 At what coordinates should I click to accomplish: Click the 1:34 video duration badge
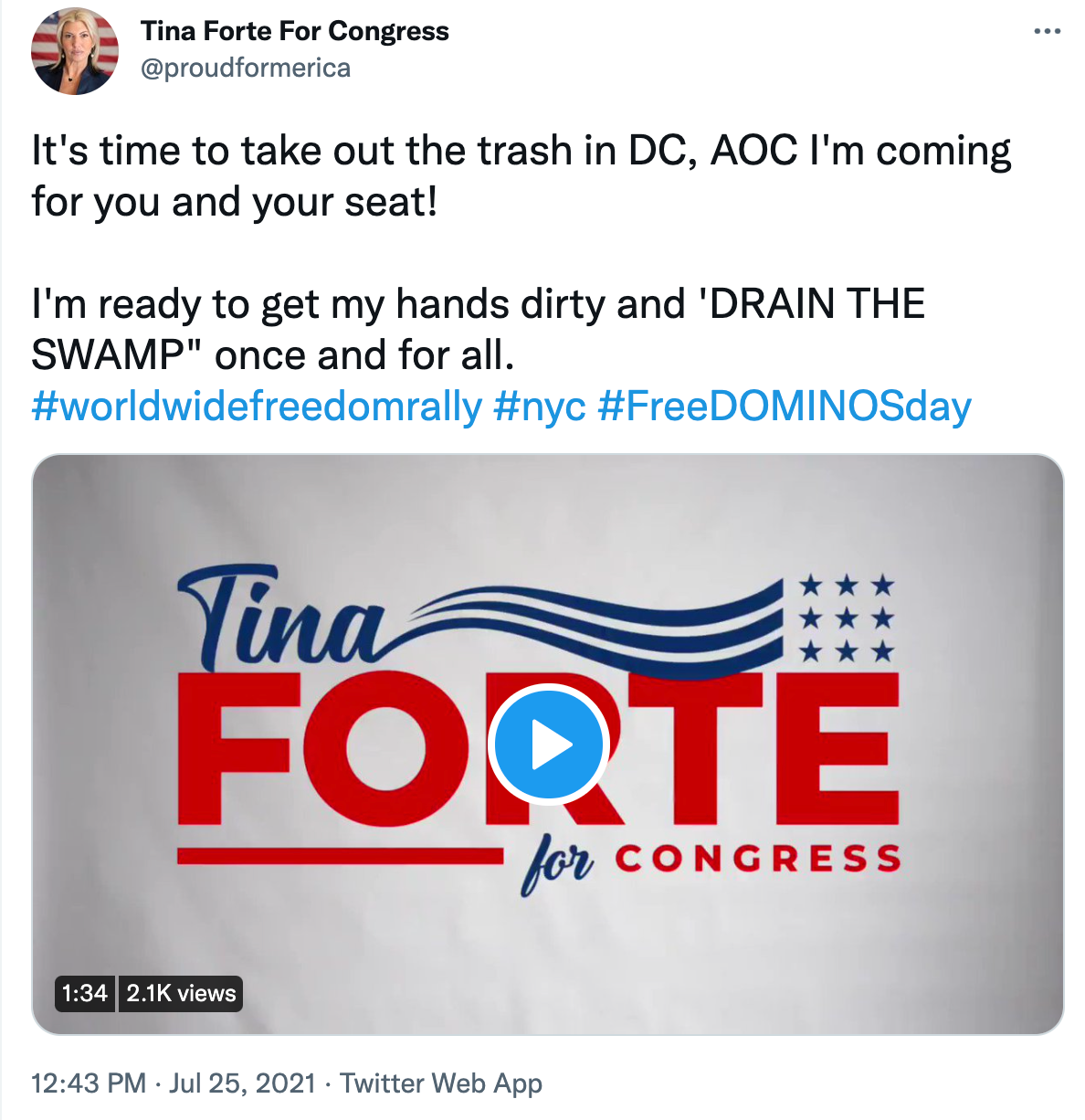point(85,993)
